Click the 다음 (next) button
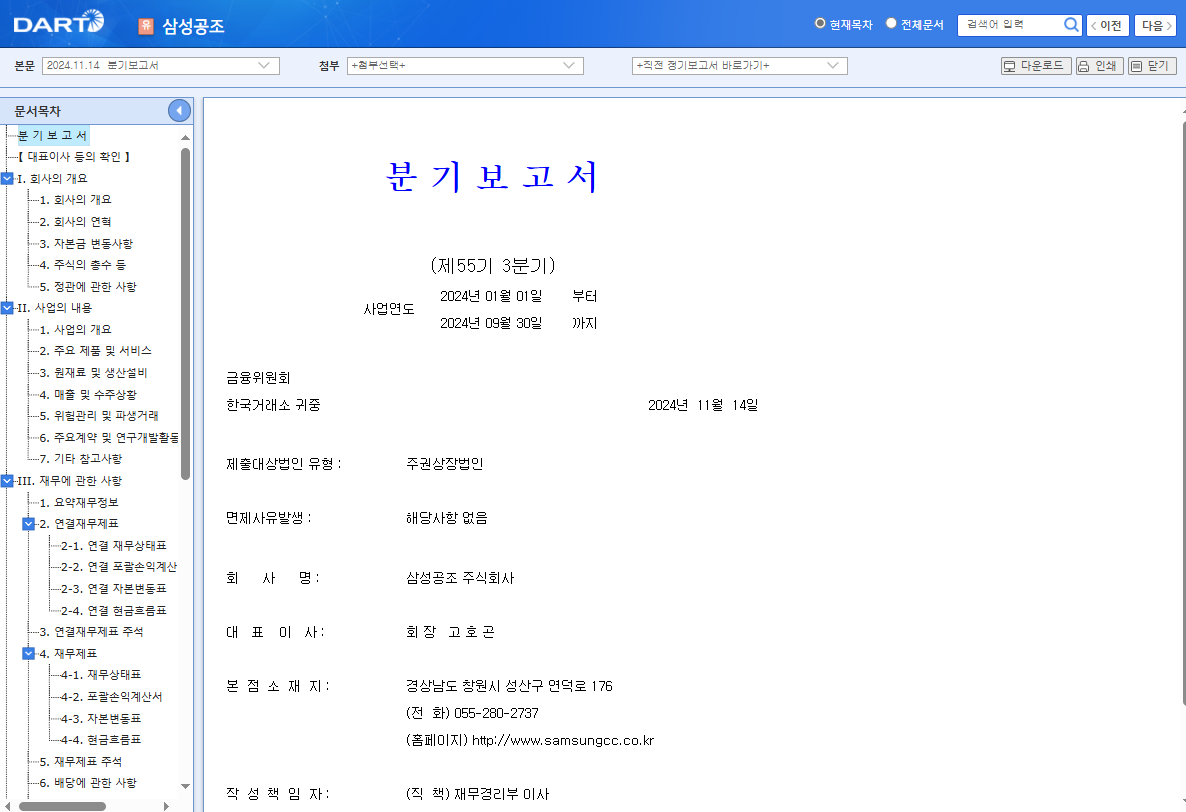Image resolution: width=1186 pixels, height=812 pixels. click(1156, 25)
